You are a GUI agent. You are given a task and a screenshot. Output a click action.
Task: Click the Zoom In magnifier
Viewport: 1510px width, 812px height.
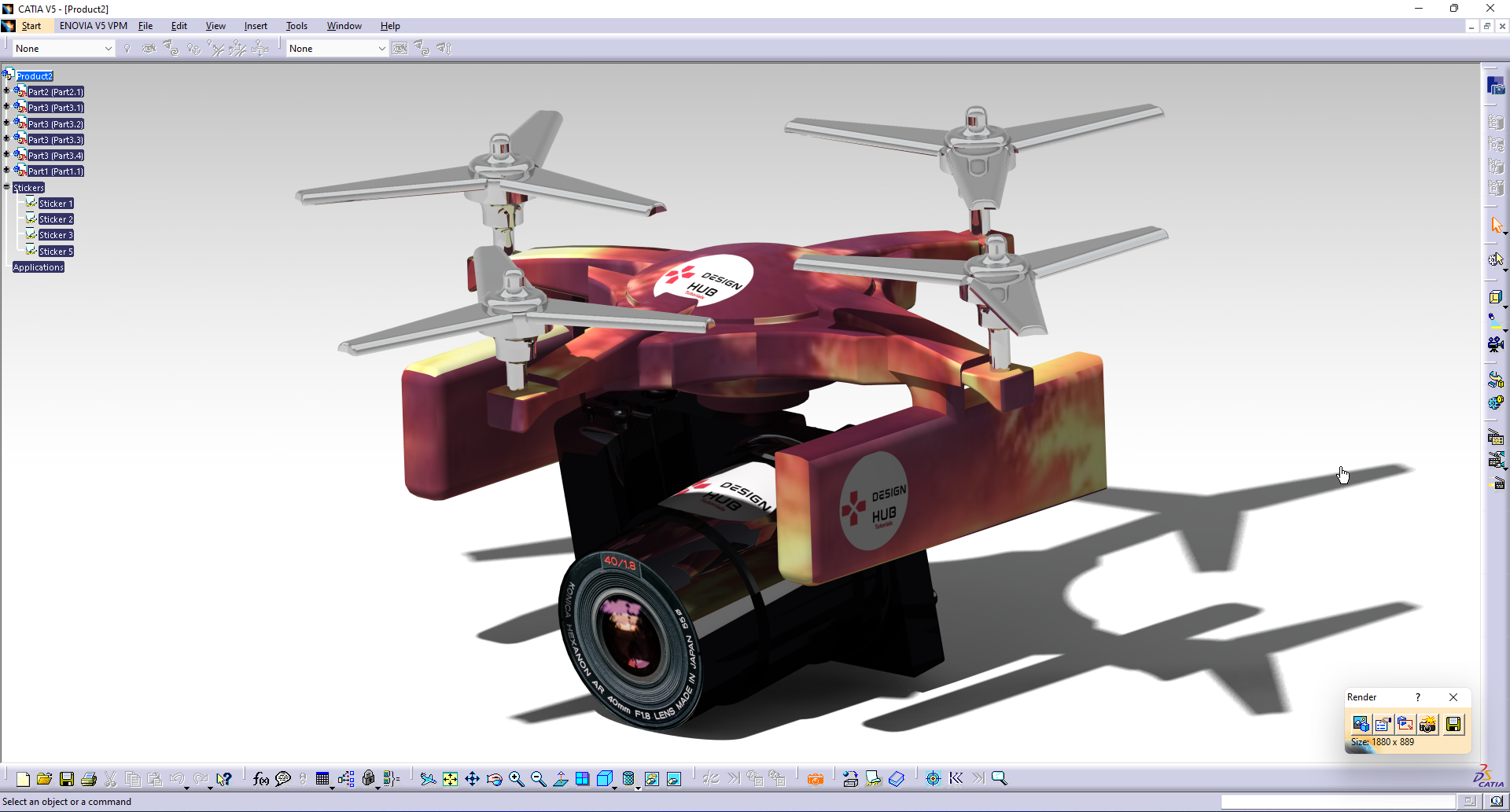click(516, 779)
